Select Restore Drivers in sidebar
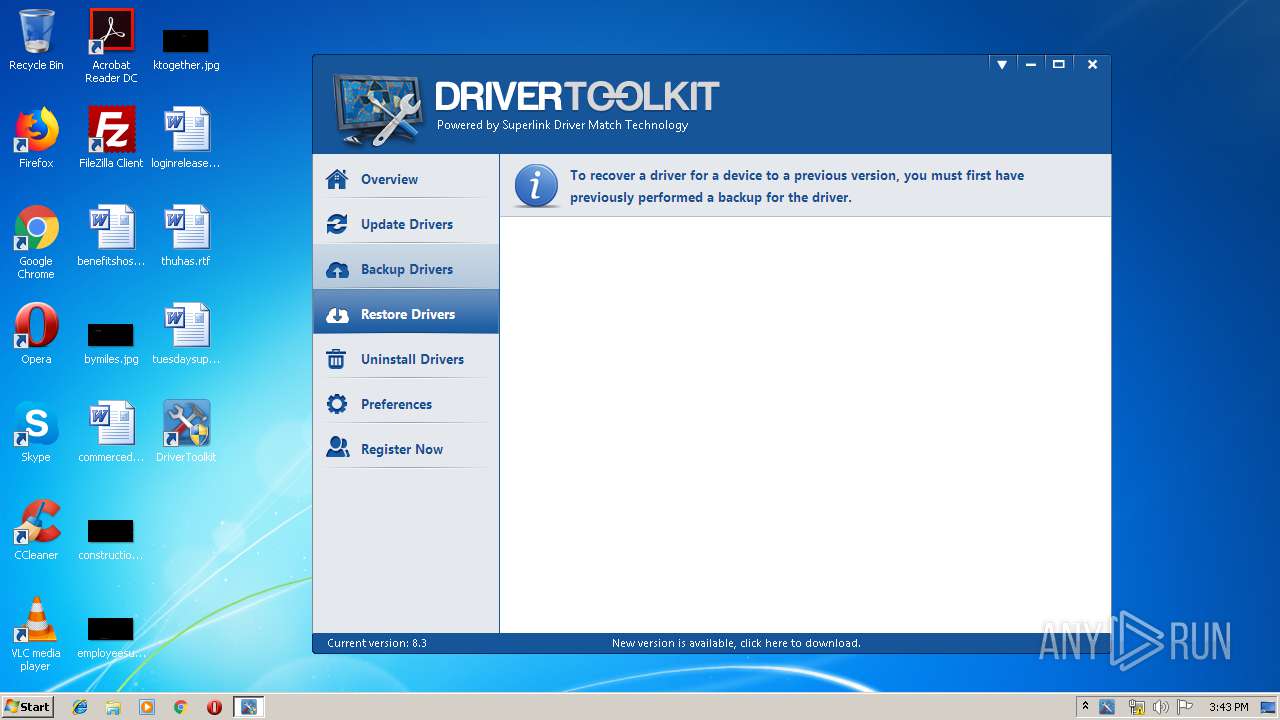This screenshot has width=1280, height=720. [x=406, y=314]
